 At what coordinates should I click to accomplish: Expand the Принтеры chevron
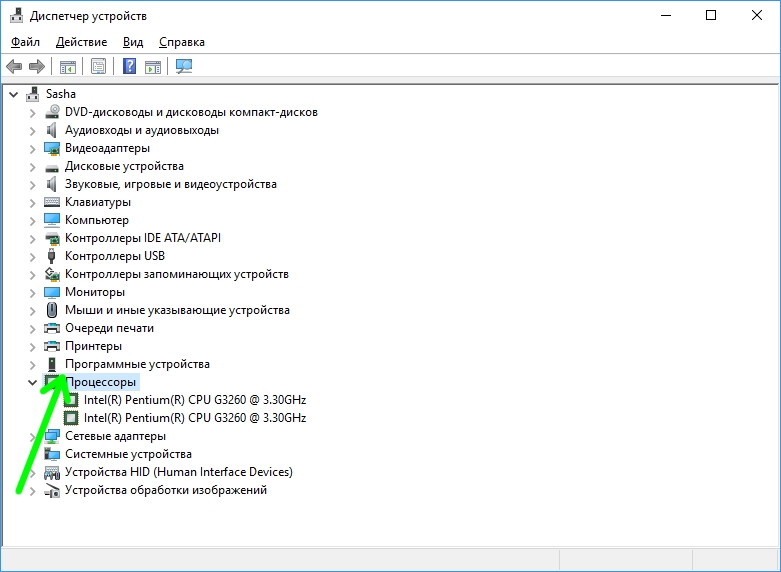tap(32, 346)
